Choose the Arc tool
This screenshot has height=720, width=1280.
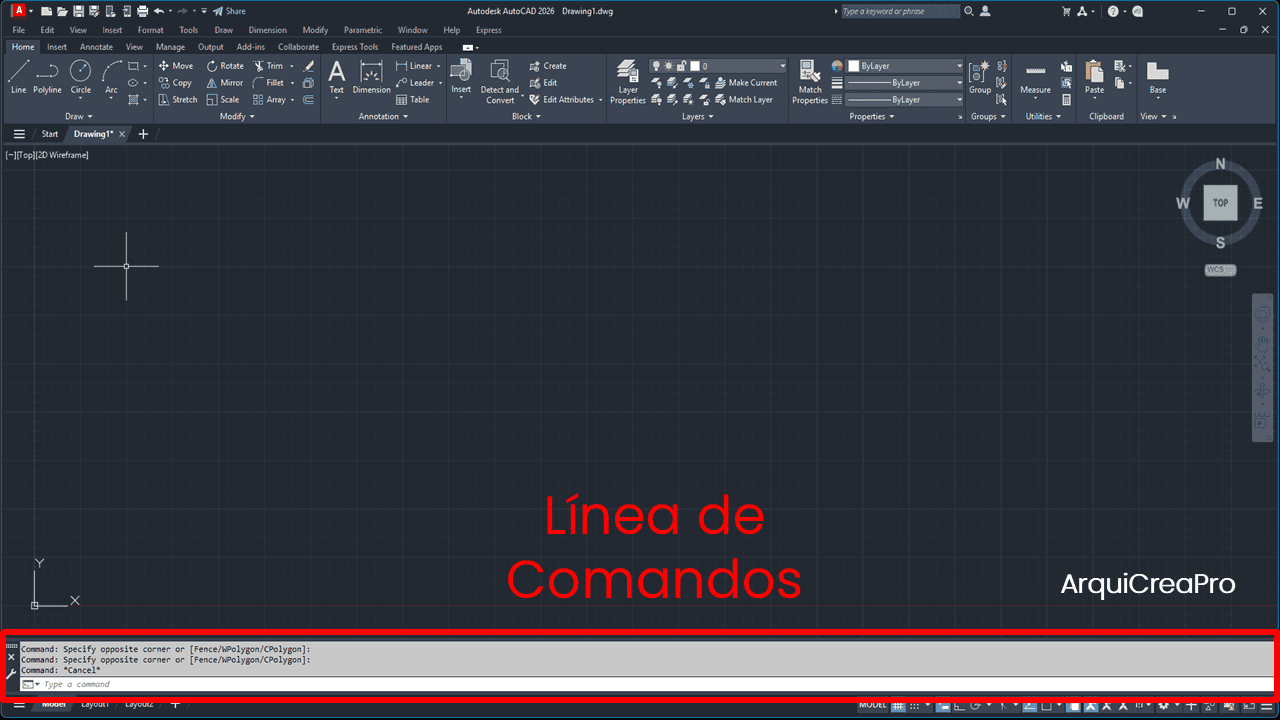click(111, 77)
